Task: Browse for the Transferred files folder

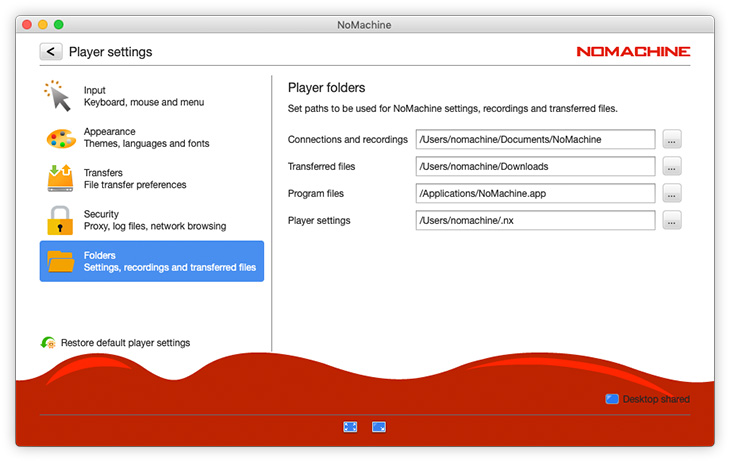Action: 672,166
